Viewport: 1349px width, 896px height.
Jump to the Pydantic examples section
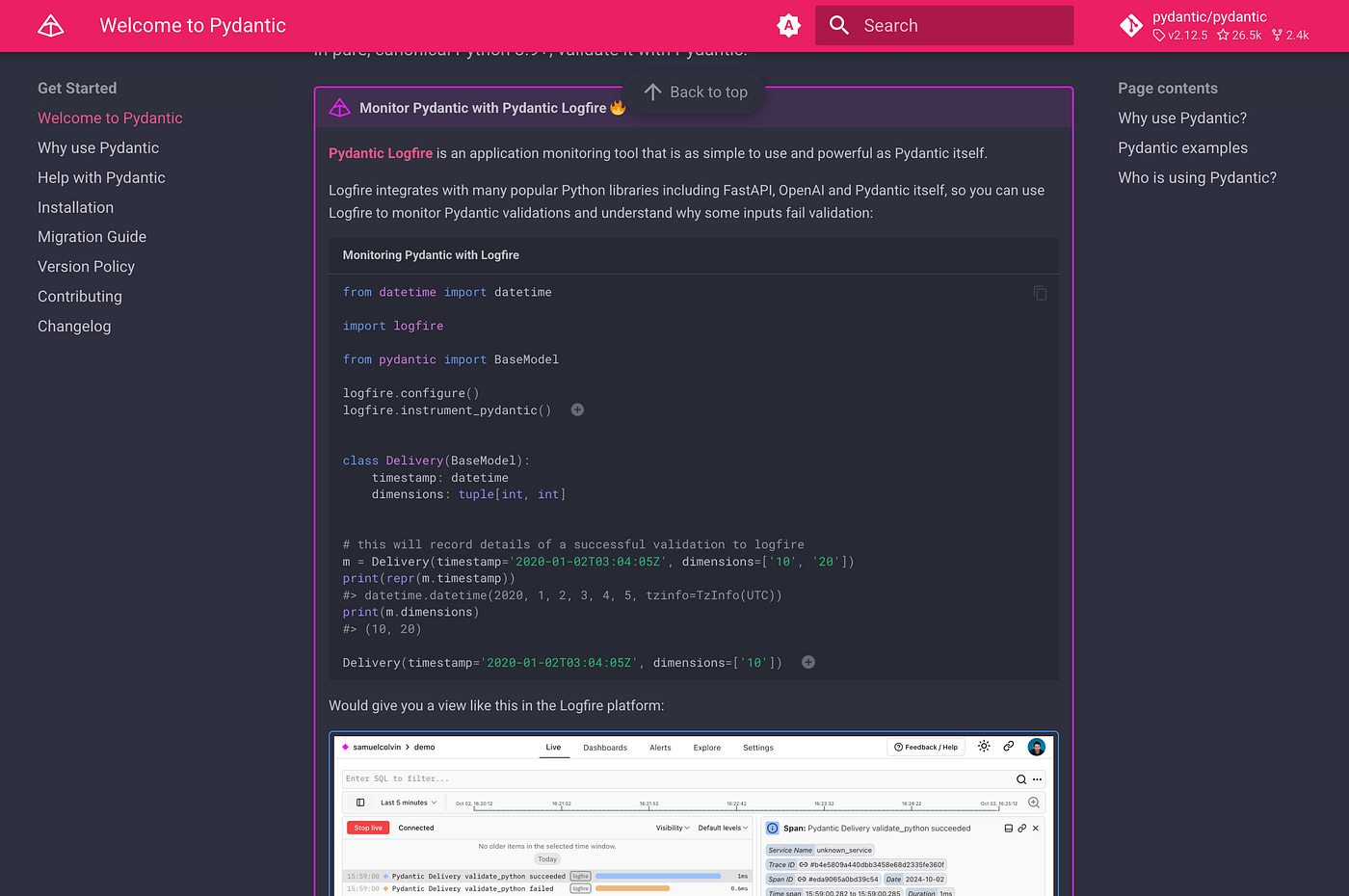tap(1182, 147)
